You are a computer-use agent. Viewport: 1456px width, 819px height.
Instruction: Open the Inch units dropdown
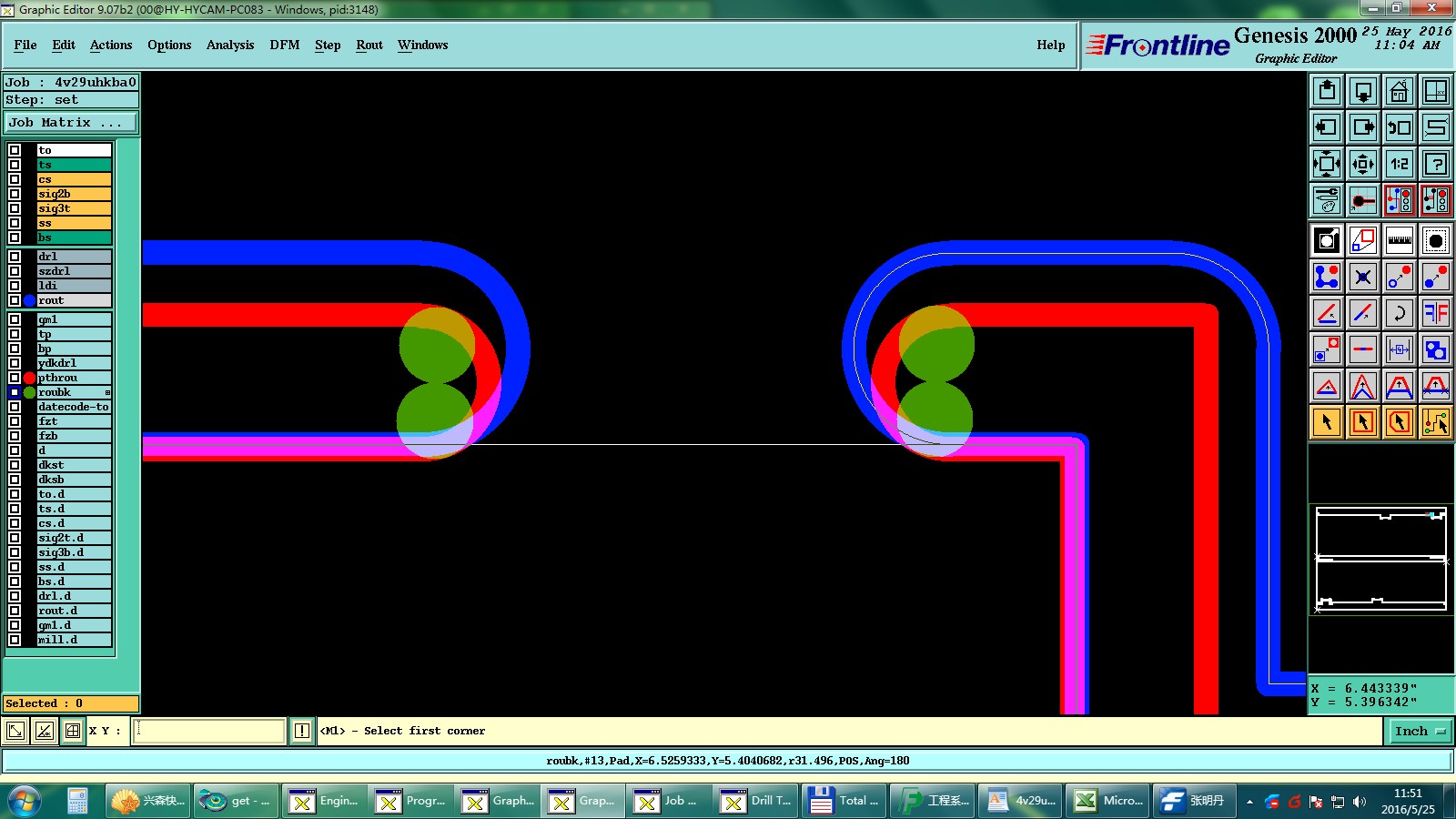[1420, 731]
